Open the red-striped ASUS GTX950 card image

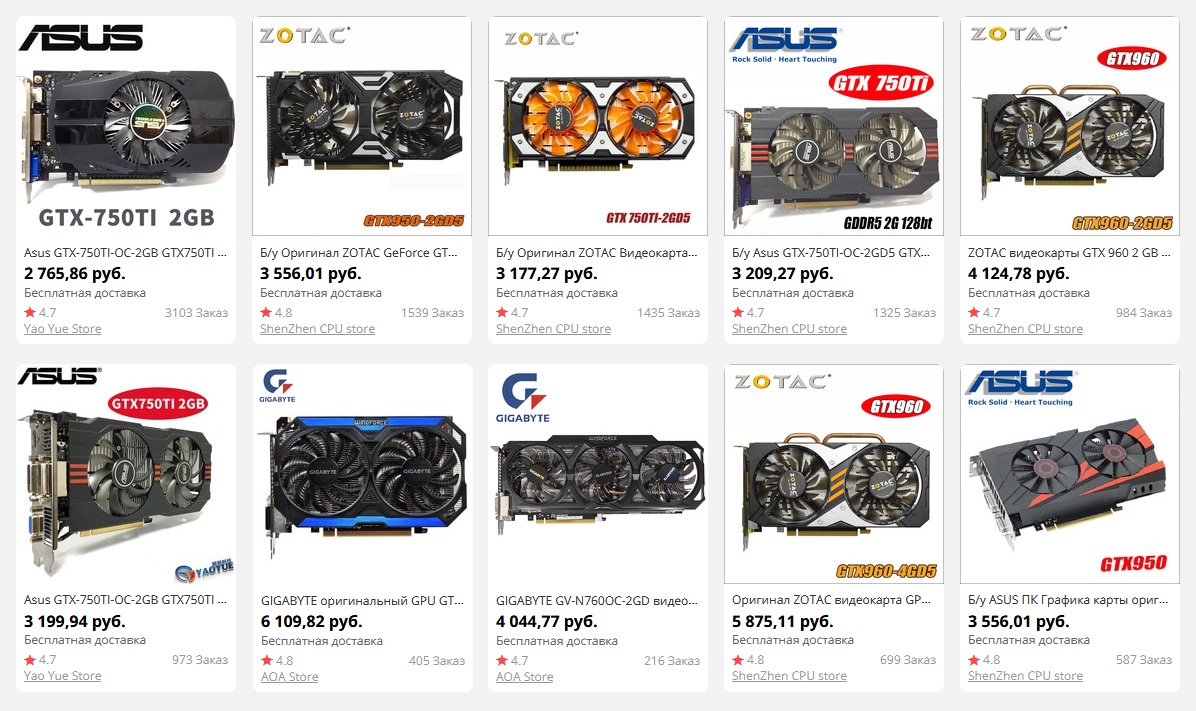coord(1070,474)
